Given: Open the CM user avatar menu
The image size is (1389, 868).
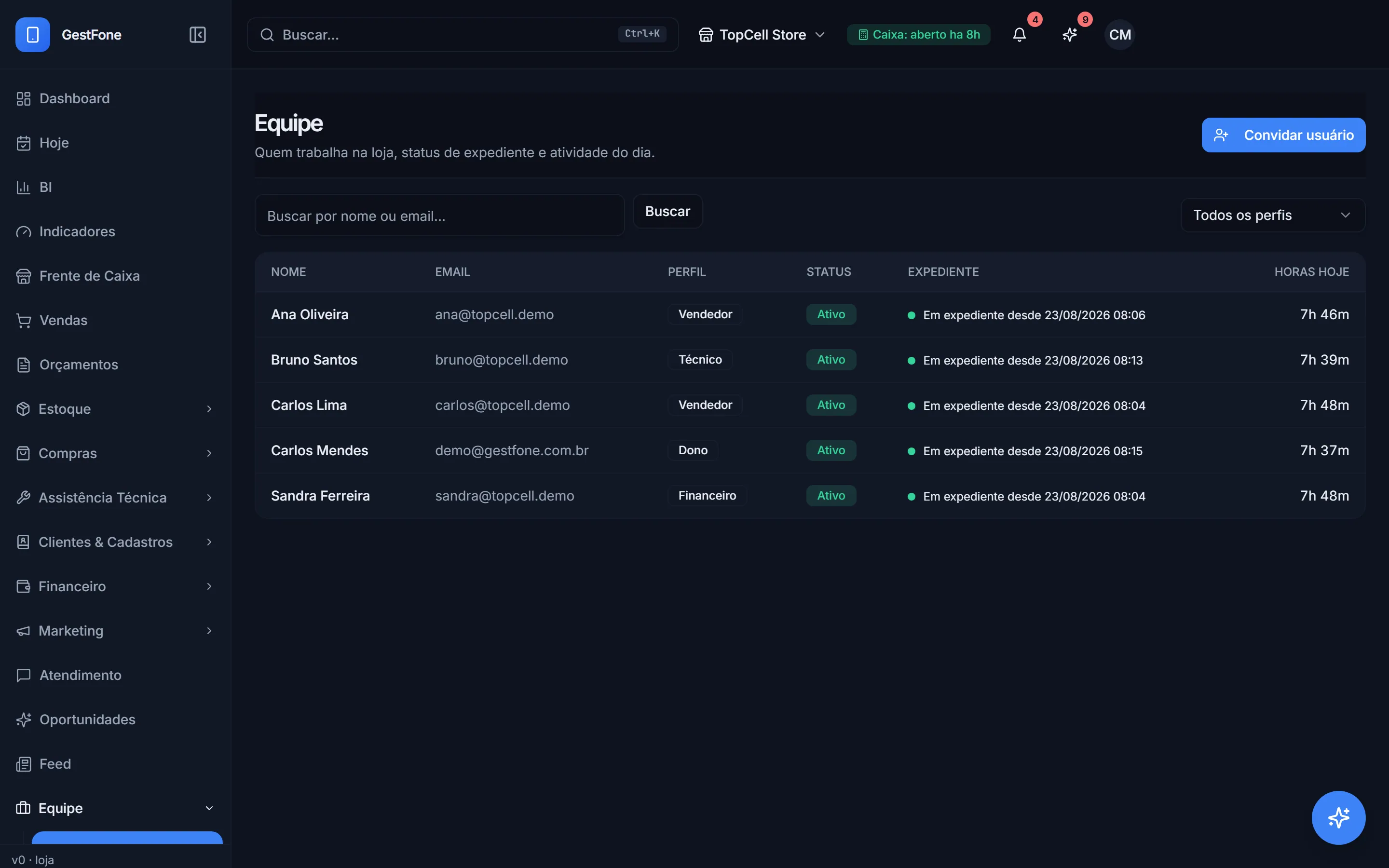Looking at the screenshot, I should click(x=1119, y=34).
